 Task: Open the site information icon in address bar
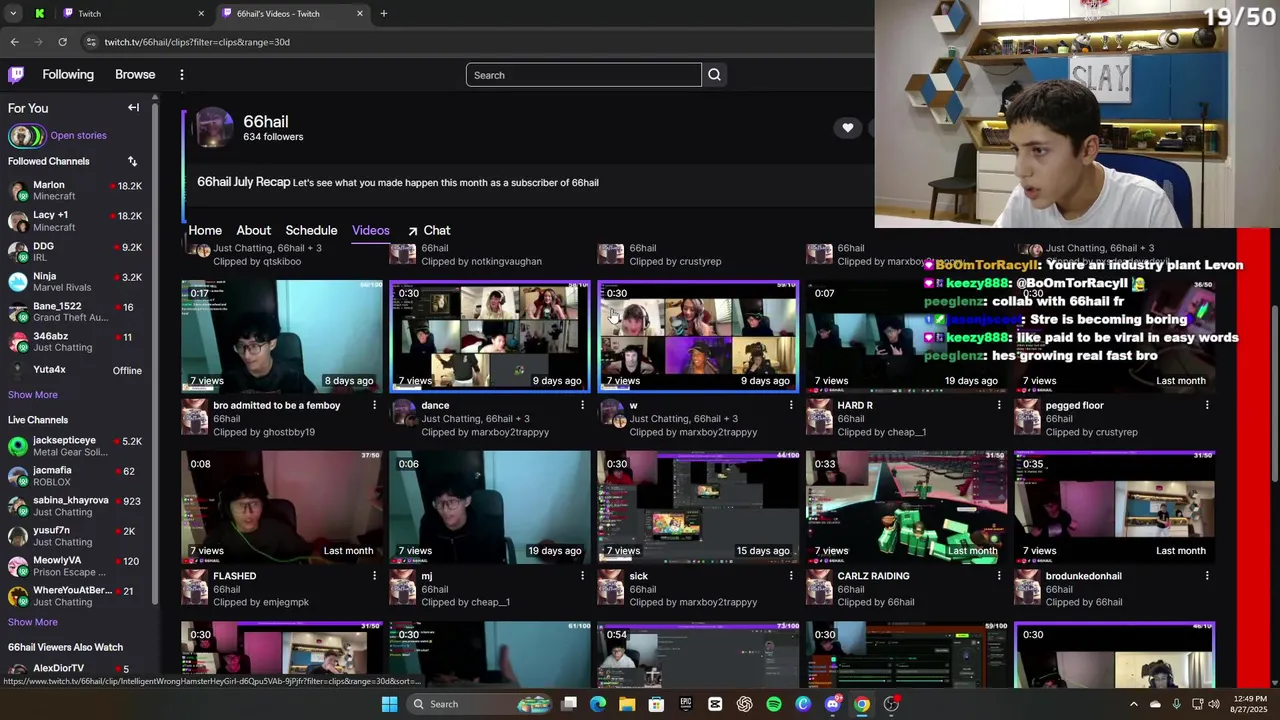pyautogui.click(x=91, y=42)
